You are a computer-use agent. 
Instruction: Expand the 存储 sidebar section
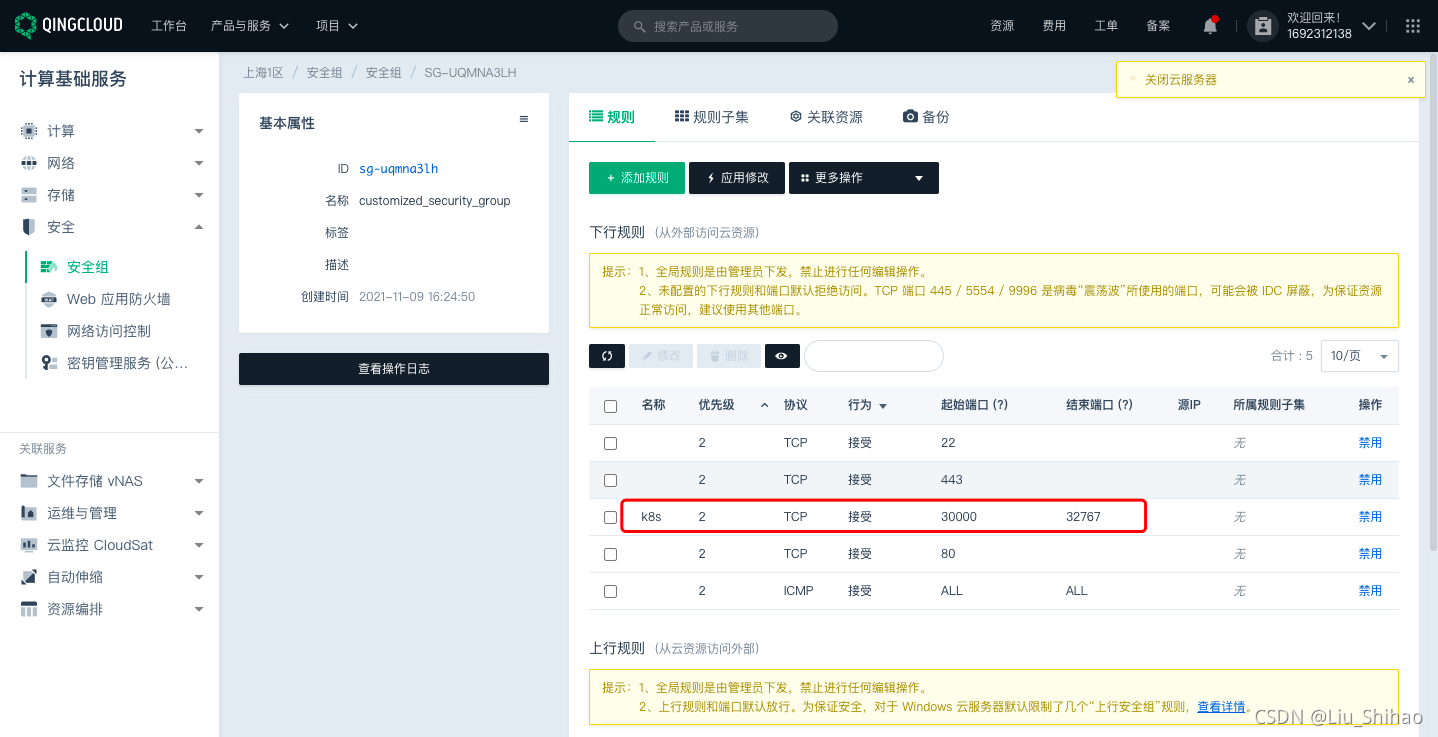point(199,195)
